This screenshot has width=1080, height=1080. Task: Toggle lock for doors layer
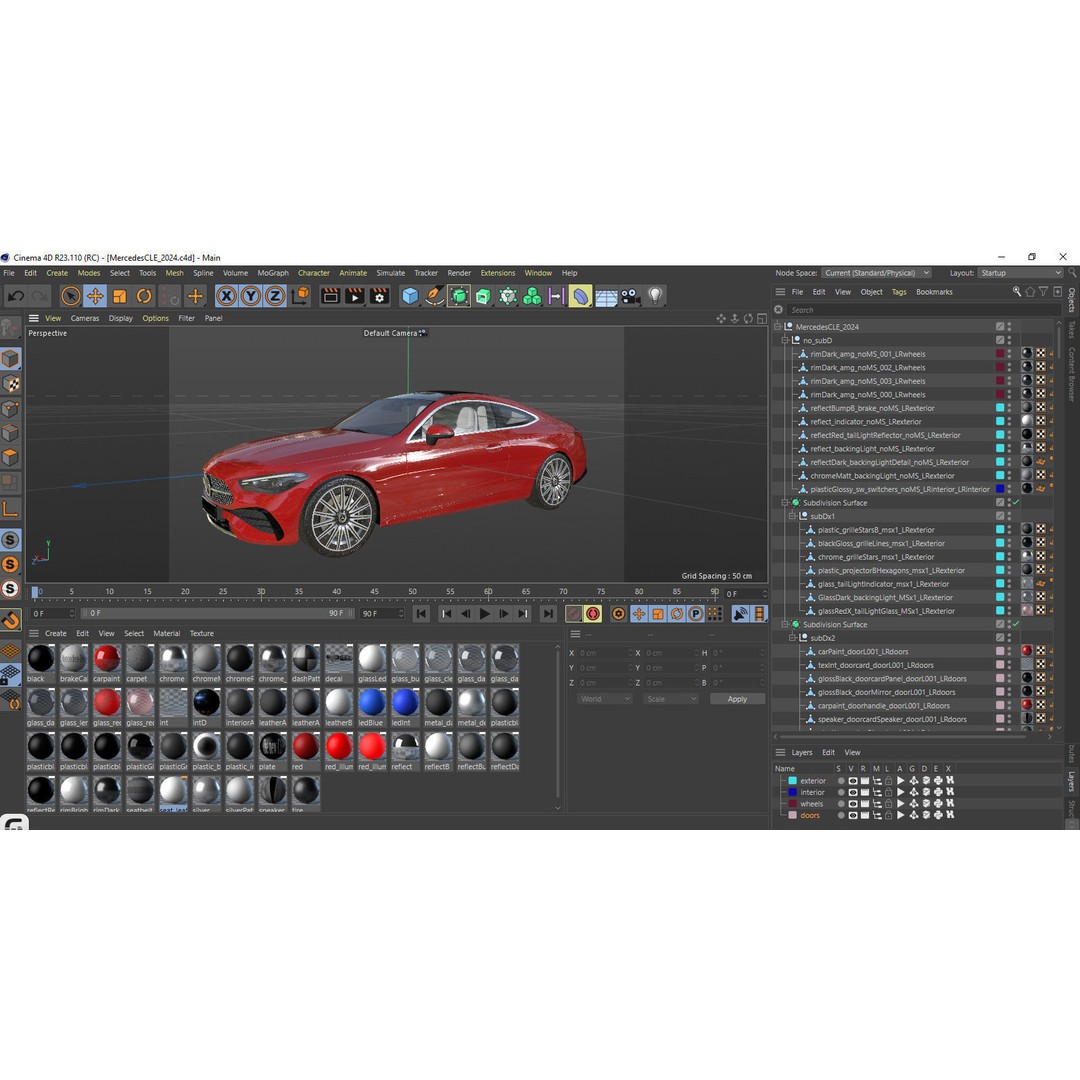889,815
